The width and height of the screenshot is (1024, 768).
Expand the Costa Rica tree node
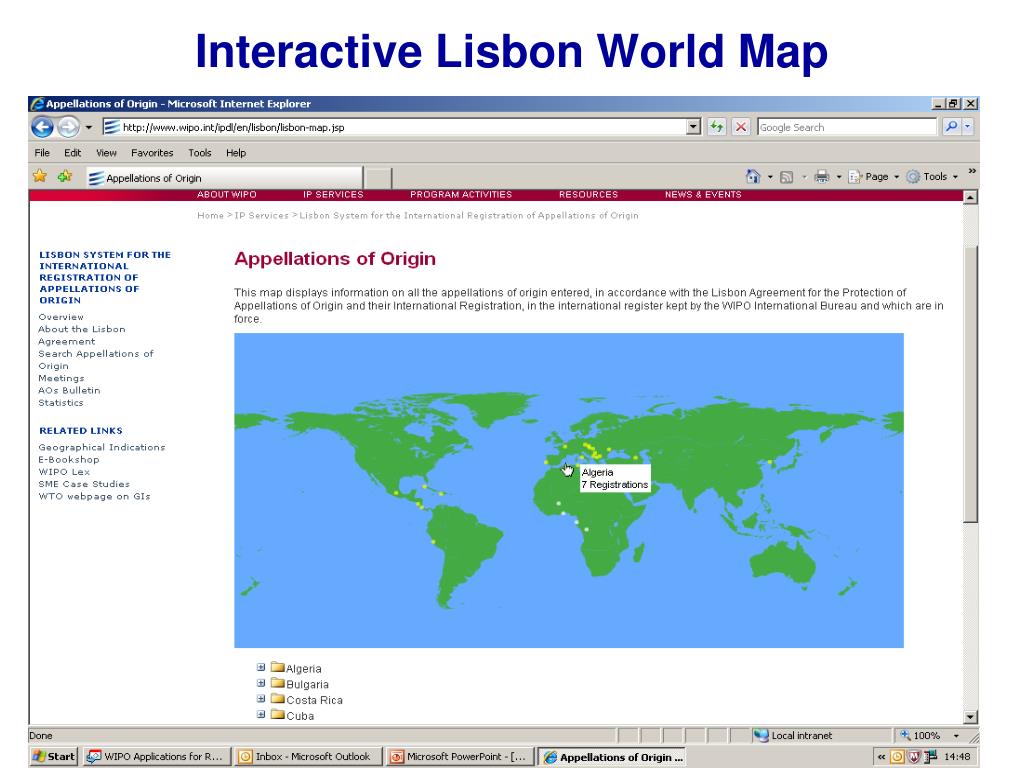(261, 699)
